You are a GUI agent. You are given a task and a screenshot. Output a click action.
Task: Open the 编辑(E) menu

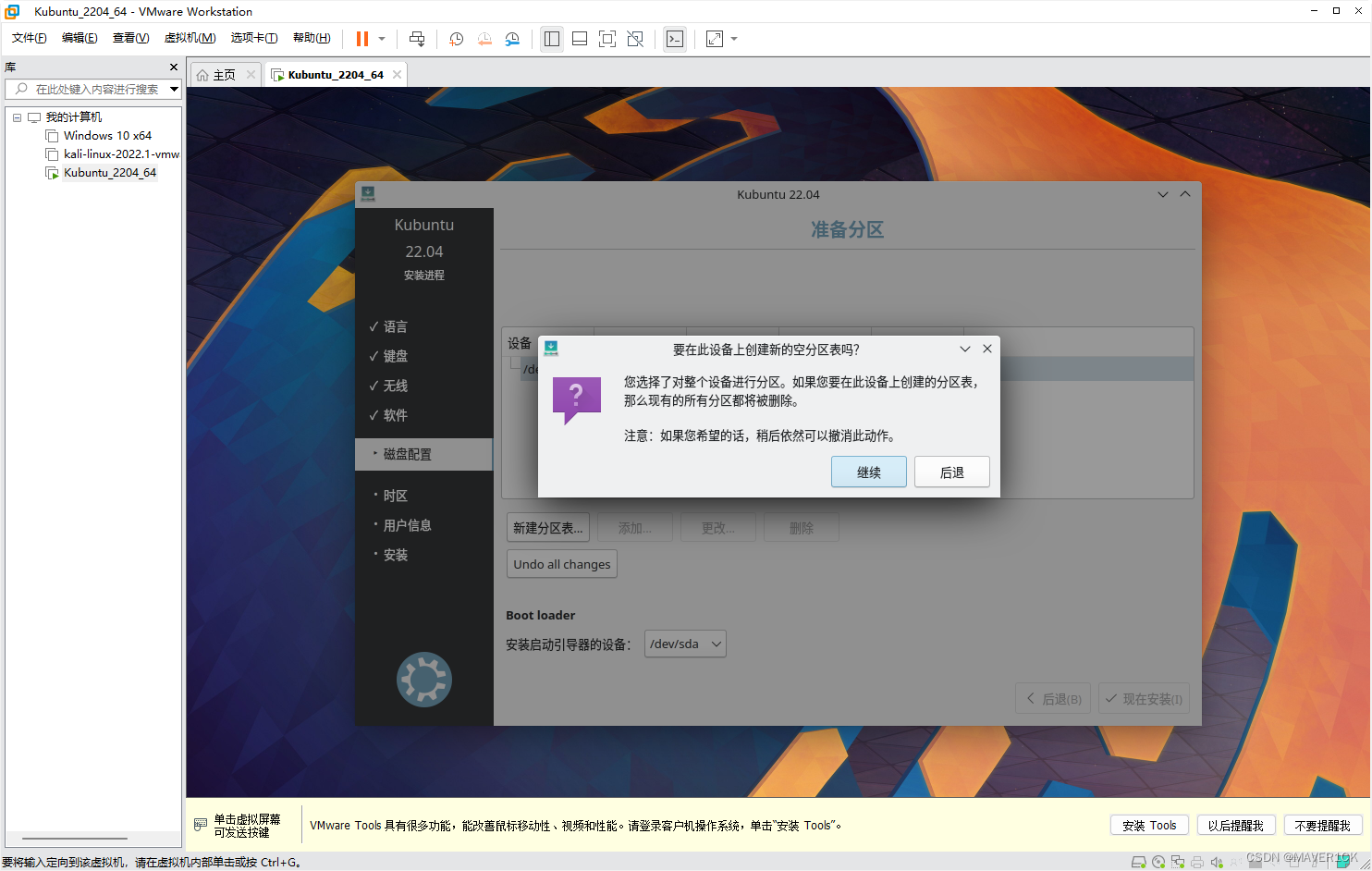click(x=80, y=38)
